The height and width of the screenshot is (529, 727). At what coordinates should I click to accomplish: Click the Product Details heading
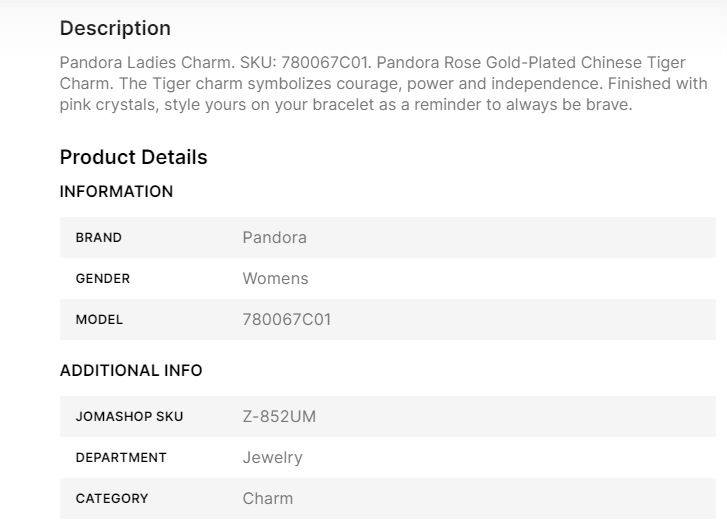coord(133,157)
